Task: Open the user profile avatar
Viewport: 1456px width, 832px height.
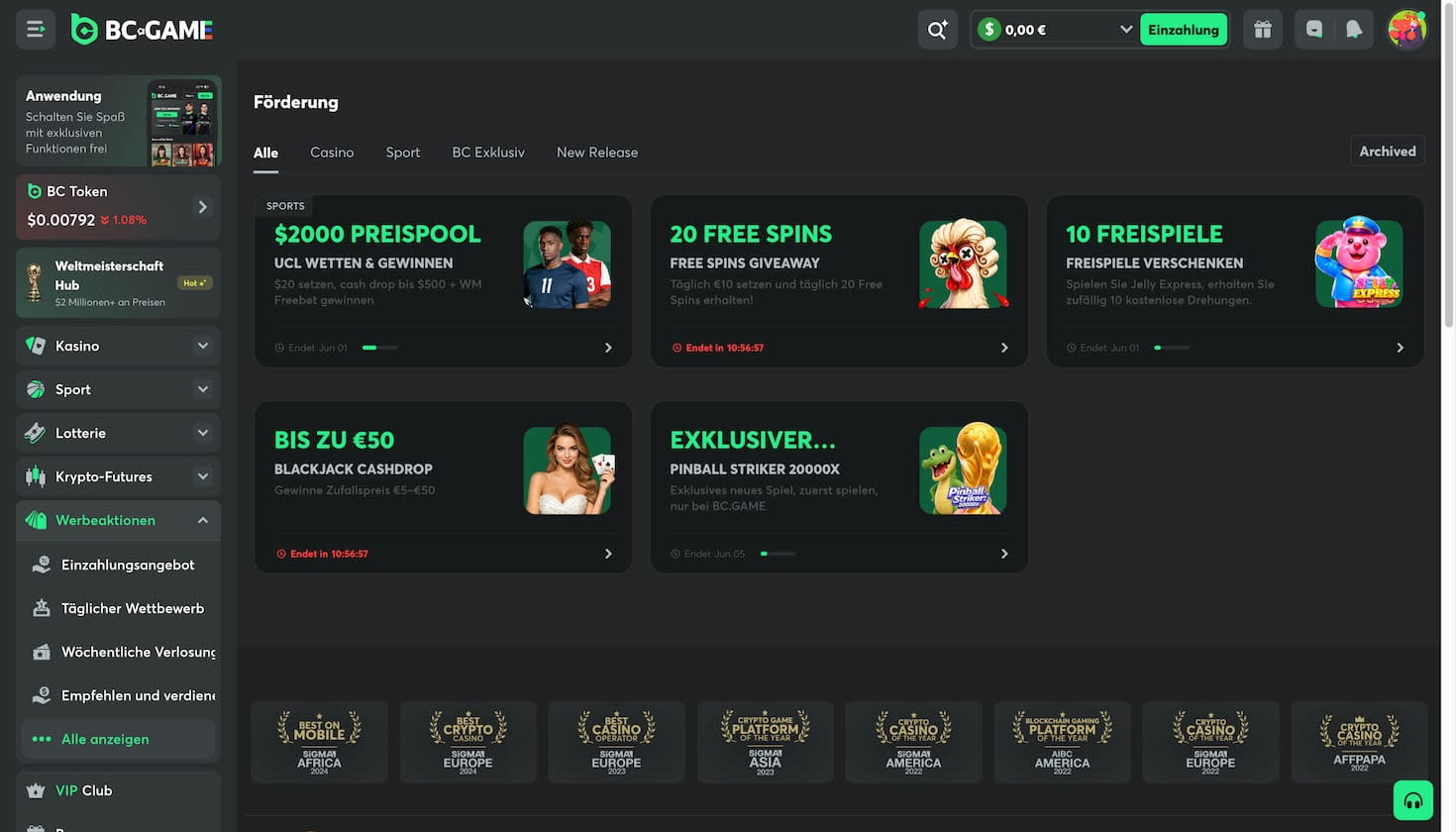Action: 1406,30
